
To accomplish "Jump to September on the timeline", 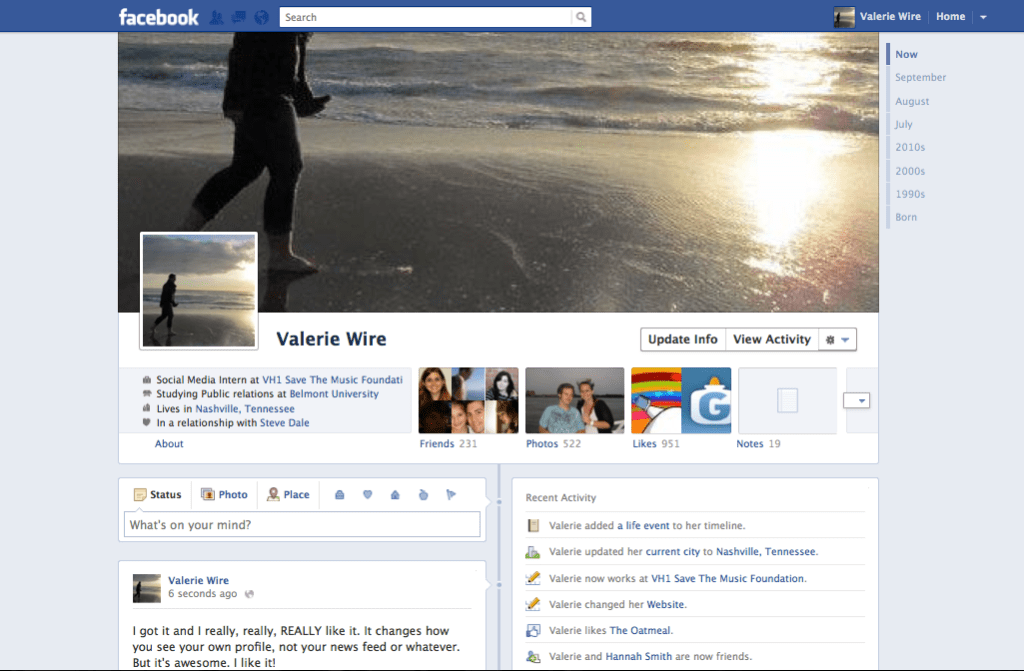I will pyautogui.click(x=920, y=78).
